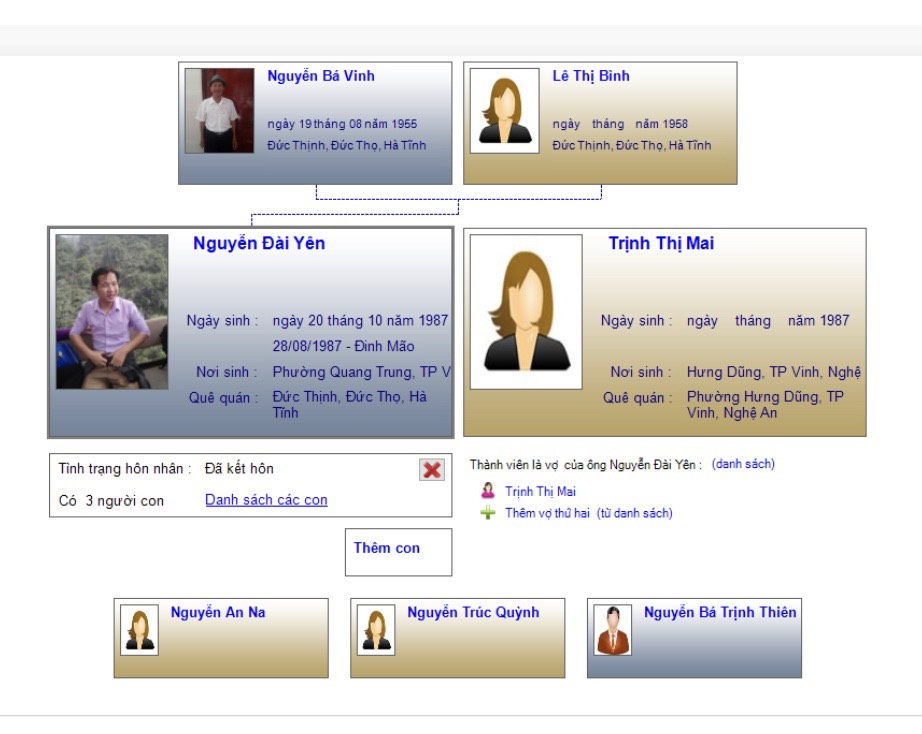The width and height of the screenshot is (922, 734).
Task: Click the red X delete icon
Action: (432, 470)
